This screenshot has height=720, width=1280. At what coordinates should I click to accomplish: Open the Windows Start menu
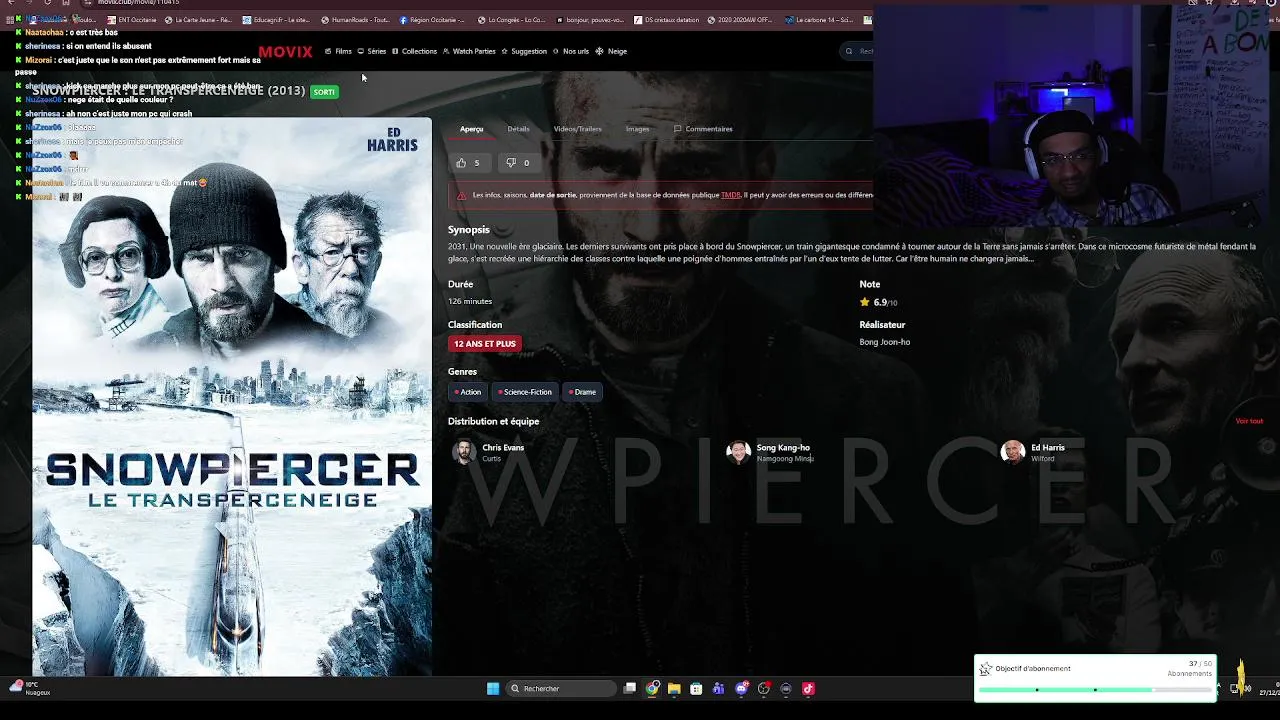point(493,689)
